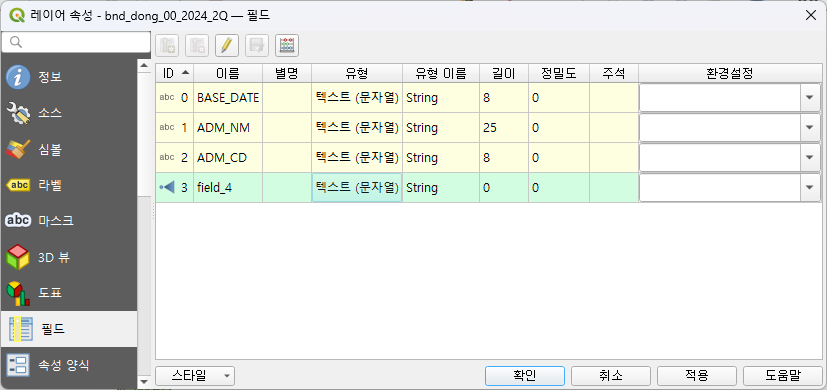Click the Save edits toolbar icon
The height and width of the screenshot is (390, 827).
click(257, 46)
